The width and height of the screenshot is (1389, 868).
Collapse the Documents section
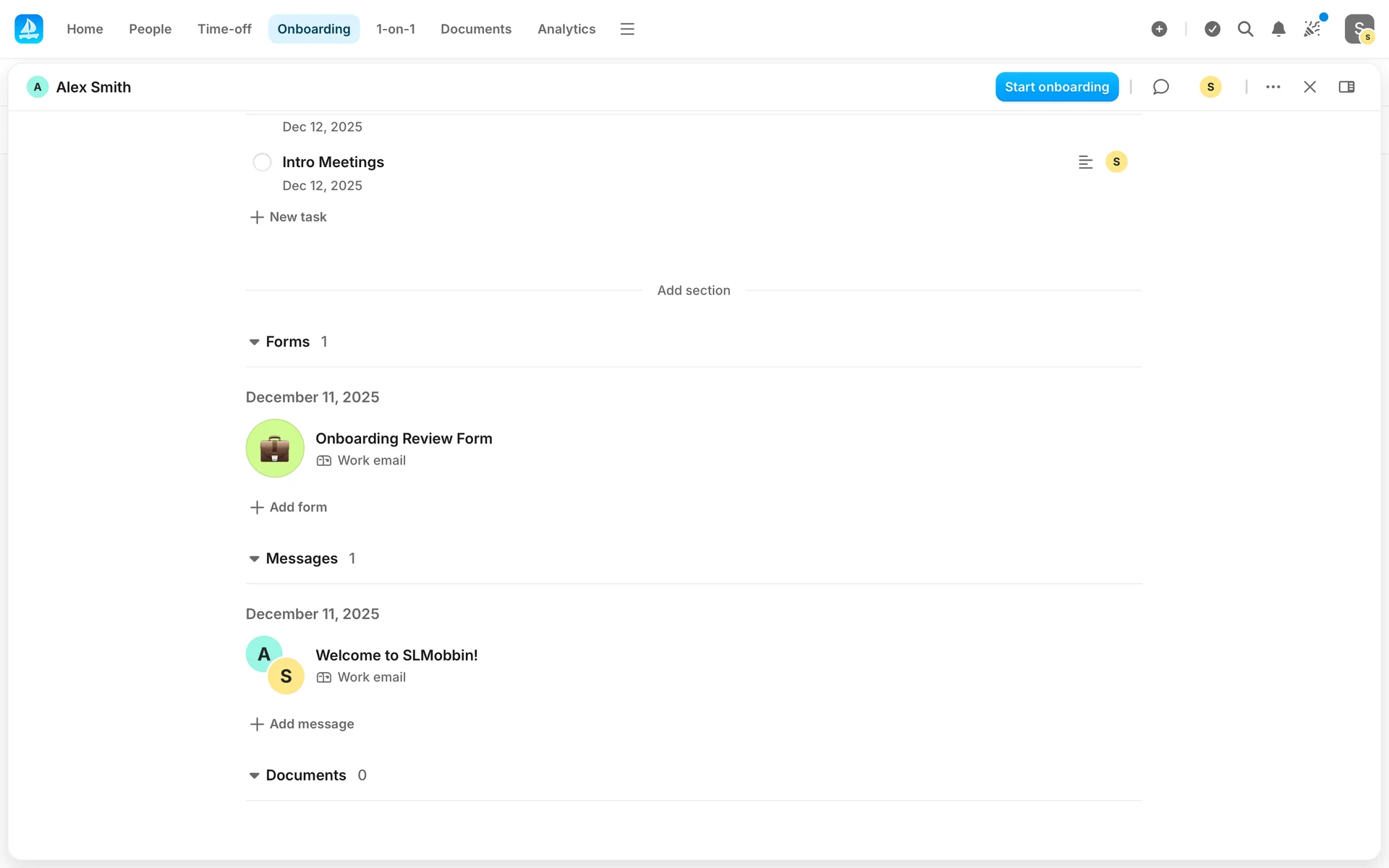coord(254,775)
